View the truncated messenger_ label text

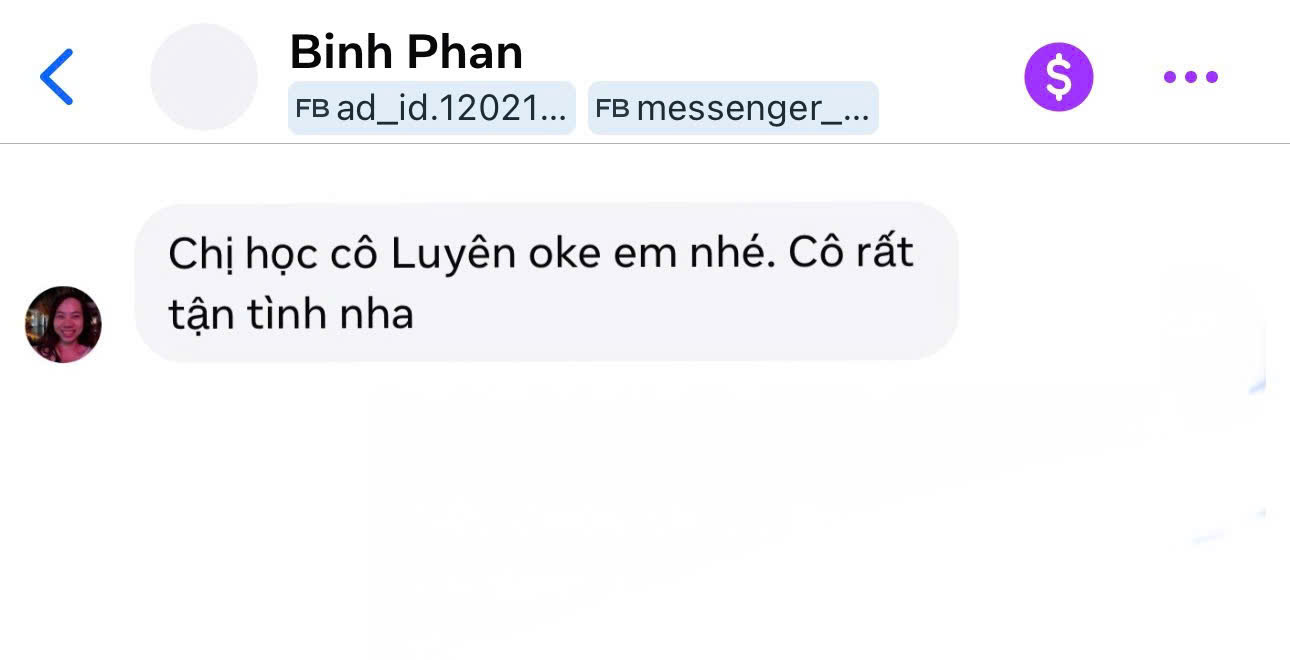753,109
